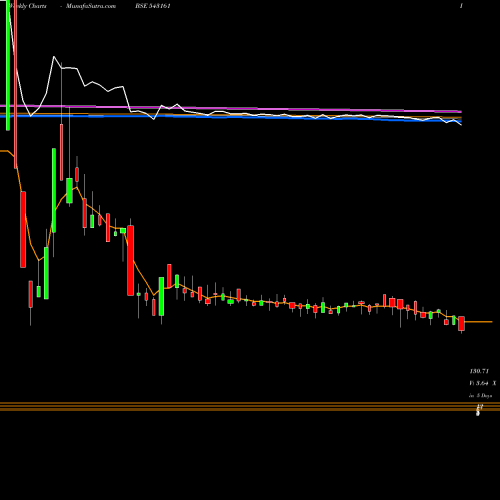This screenshot has height=500, width=500.
Task: Click the last red candlestick on the right
Action: pos(461,323)
